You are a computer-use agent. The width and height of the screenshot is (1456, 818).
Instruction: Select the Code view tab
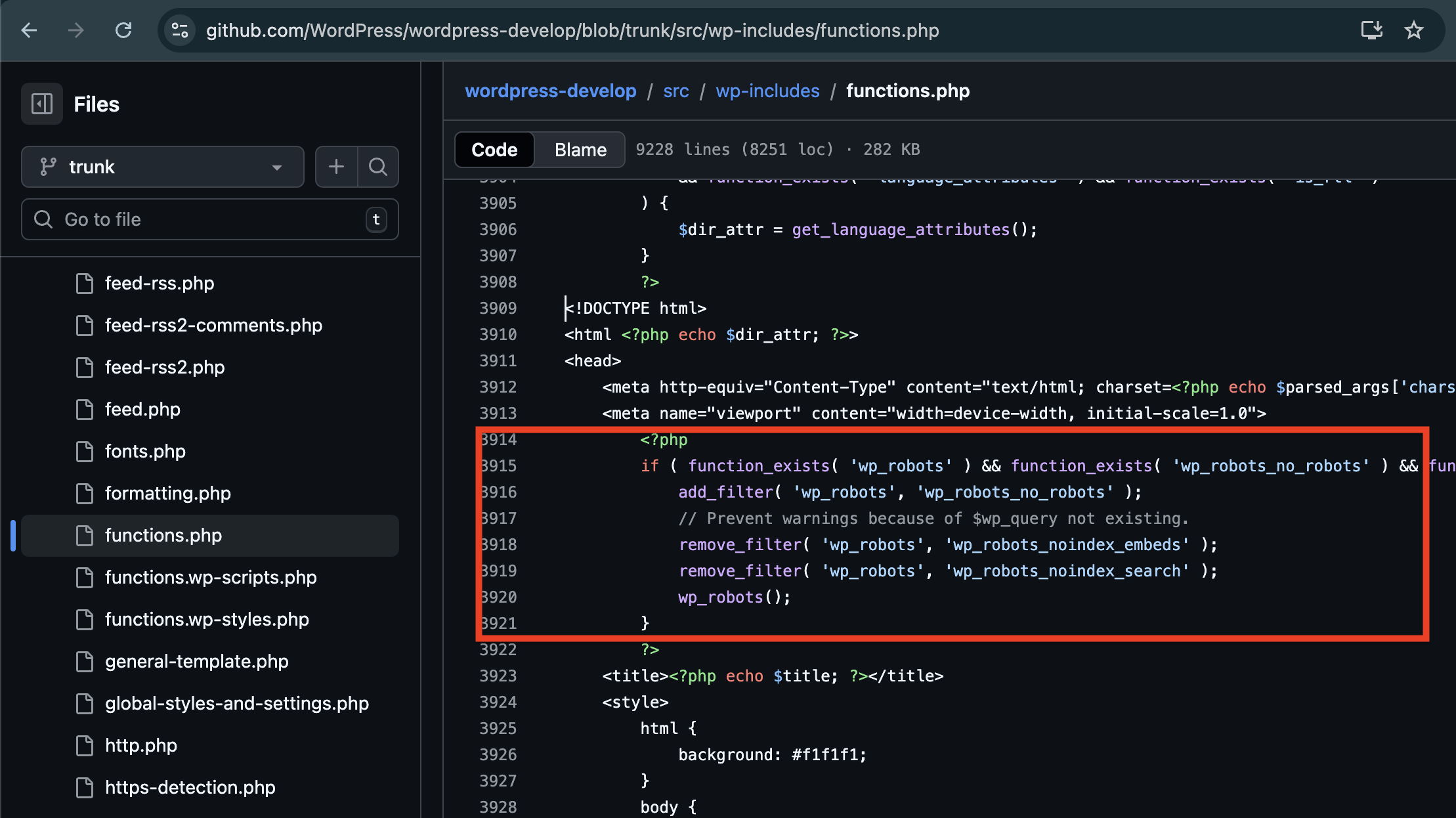(x=494, y=150)
